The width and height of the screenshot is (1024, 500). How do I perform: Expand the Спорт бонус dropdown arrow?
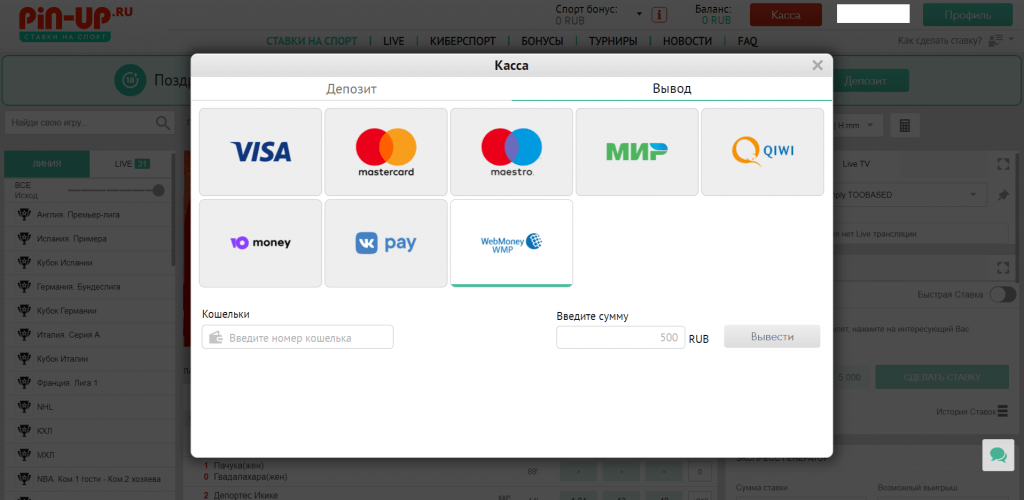click(x=639, y=14)
